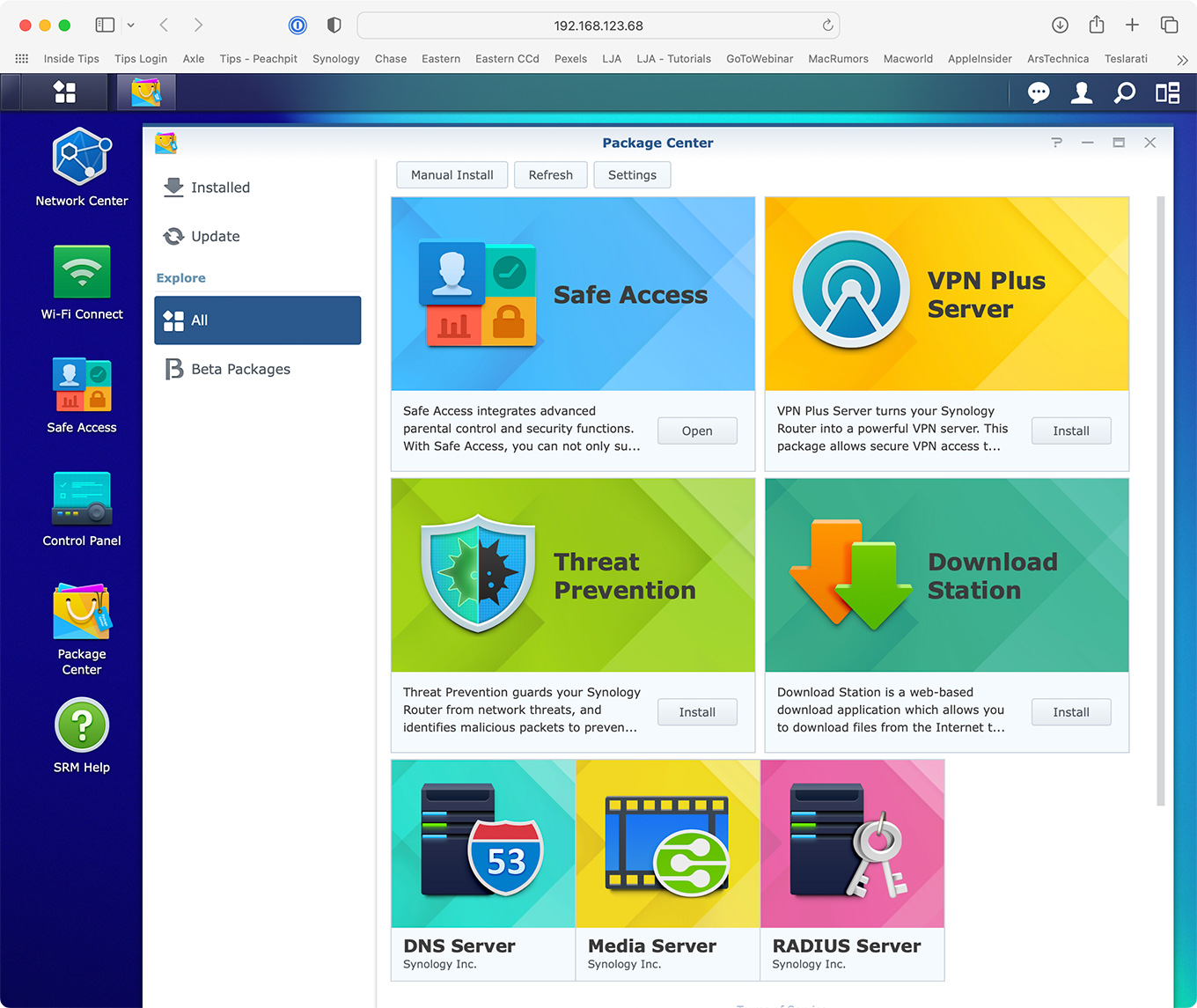Viewport: 1197px width, 1008px height.
Task: Click the SRM search magnifier icon
Action: point(1124,92)
